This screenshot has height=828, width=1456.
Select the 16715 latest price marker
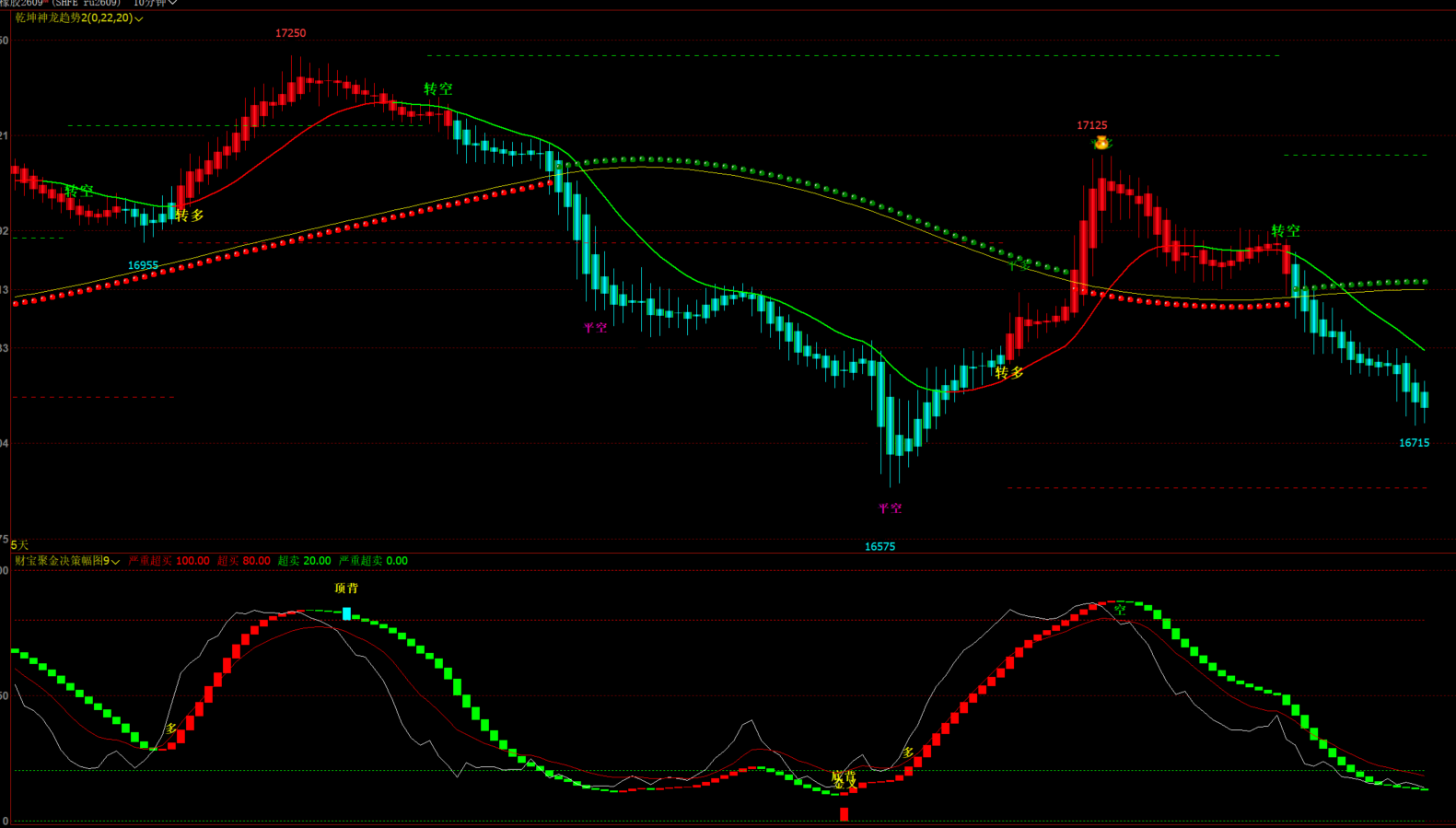pos(1415,443)
